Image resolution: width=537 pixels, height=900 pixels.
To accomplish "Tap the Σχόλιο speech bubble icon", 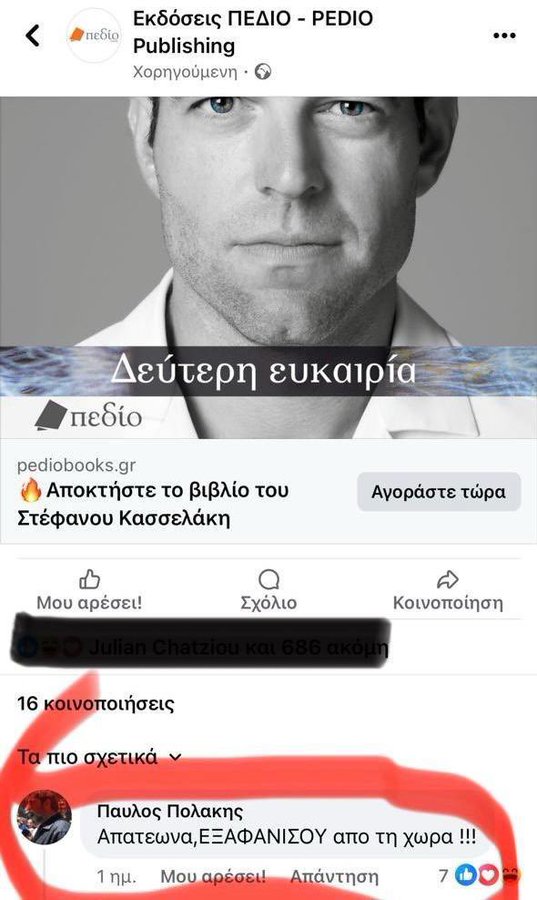I will click(x=268, y=579).
